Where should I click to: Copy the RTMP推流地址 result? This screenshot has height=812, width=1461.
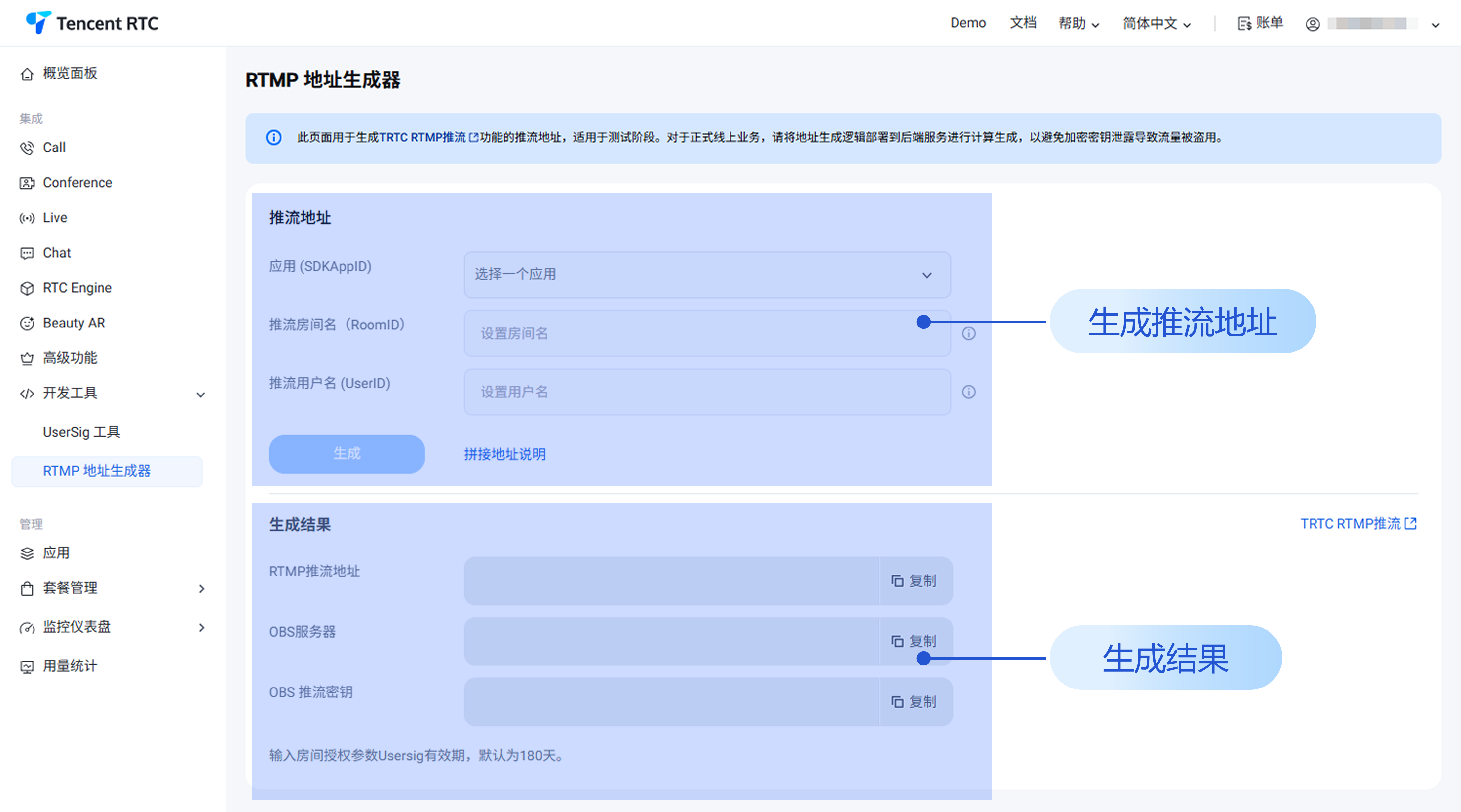click(x=914, y=581)
